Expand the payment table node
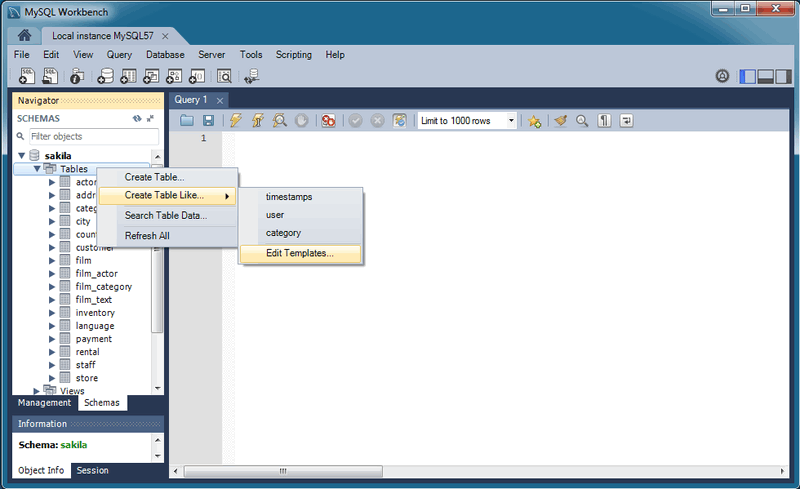 point(52,339)
